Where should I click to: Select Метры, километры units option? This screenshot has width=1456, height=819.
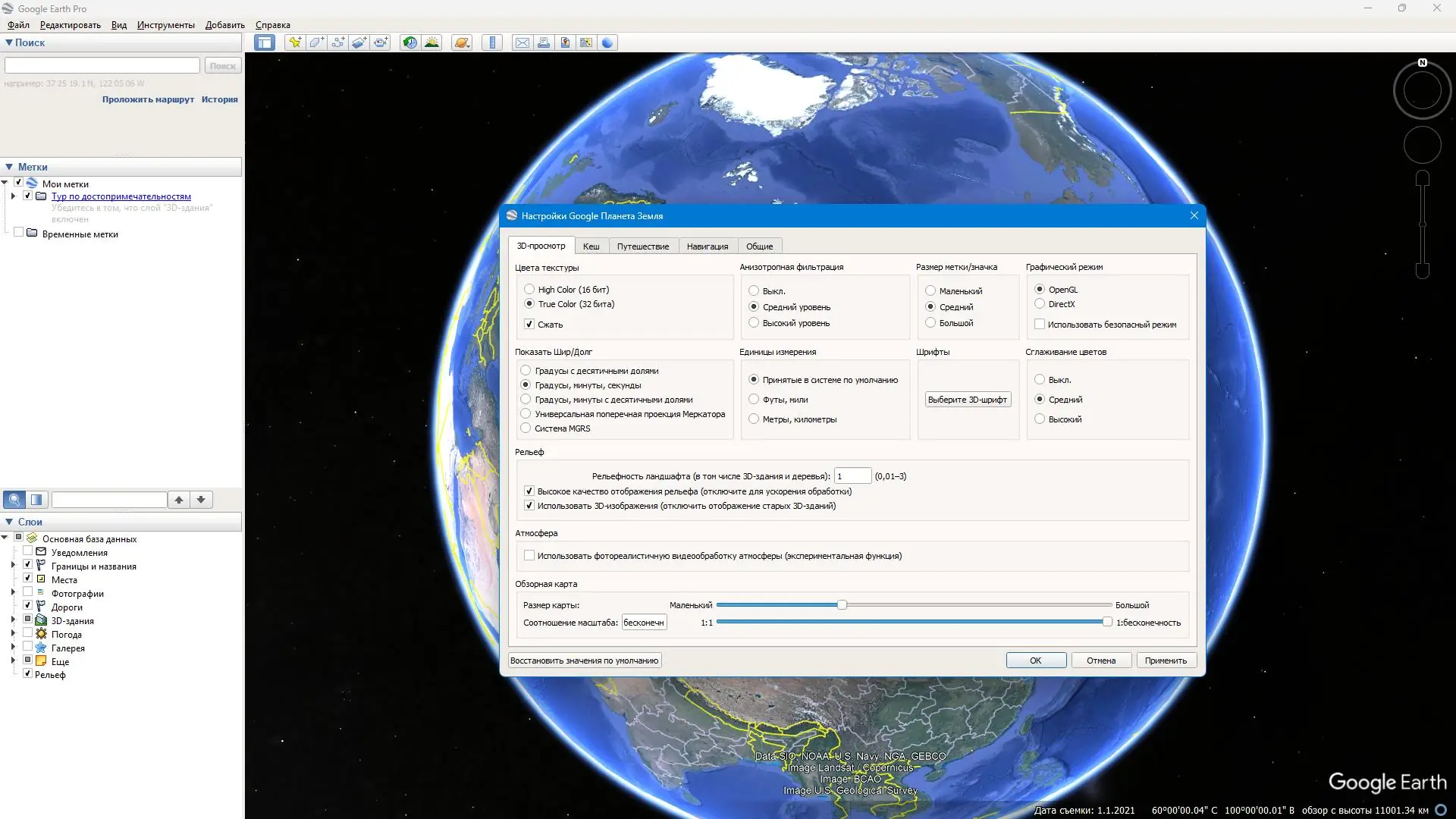pyautogui.click(x=754, y=419)
